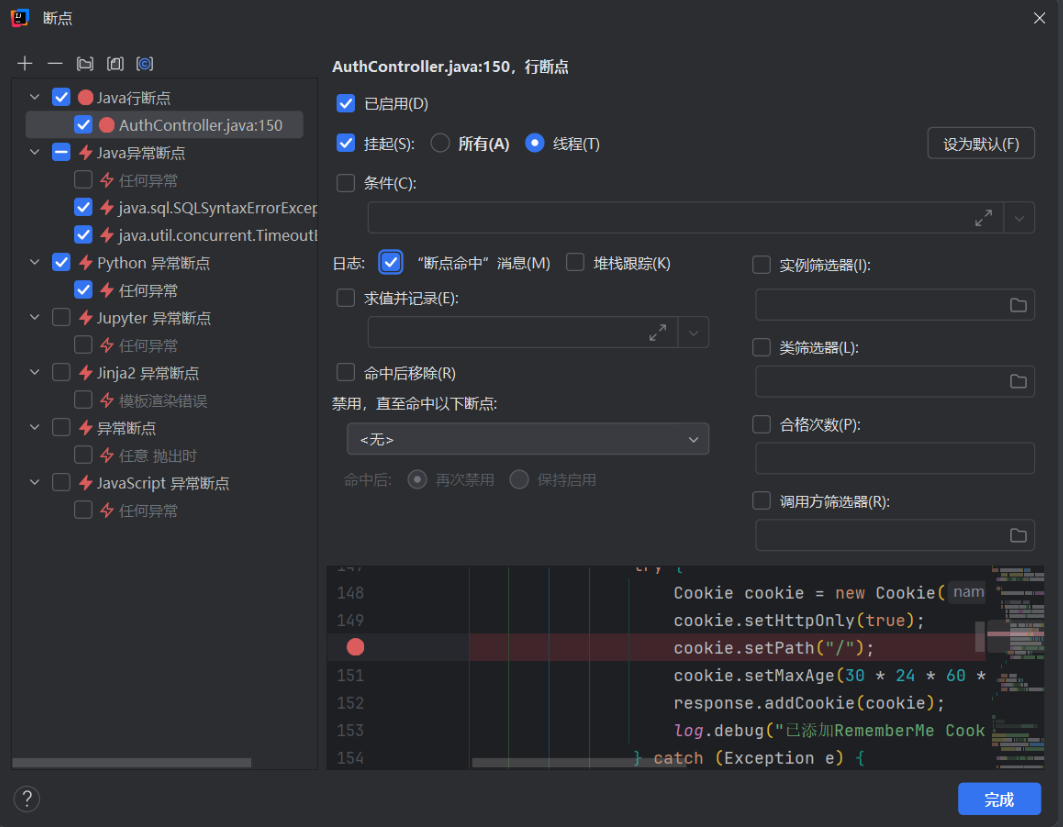Click the help question mark icon
This screenshot has width=1063, height=827.
point(26,798)
